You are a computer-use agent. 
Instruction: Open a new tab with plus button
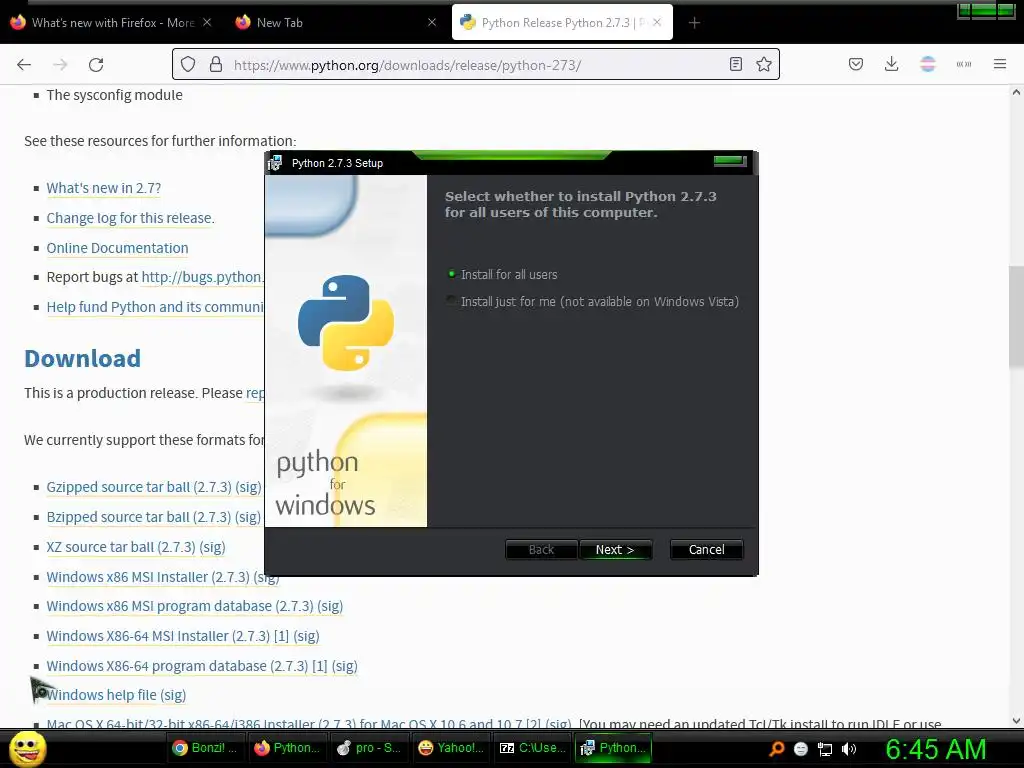[694, 23]
